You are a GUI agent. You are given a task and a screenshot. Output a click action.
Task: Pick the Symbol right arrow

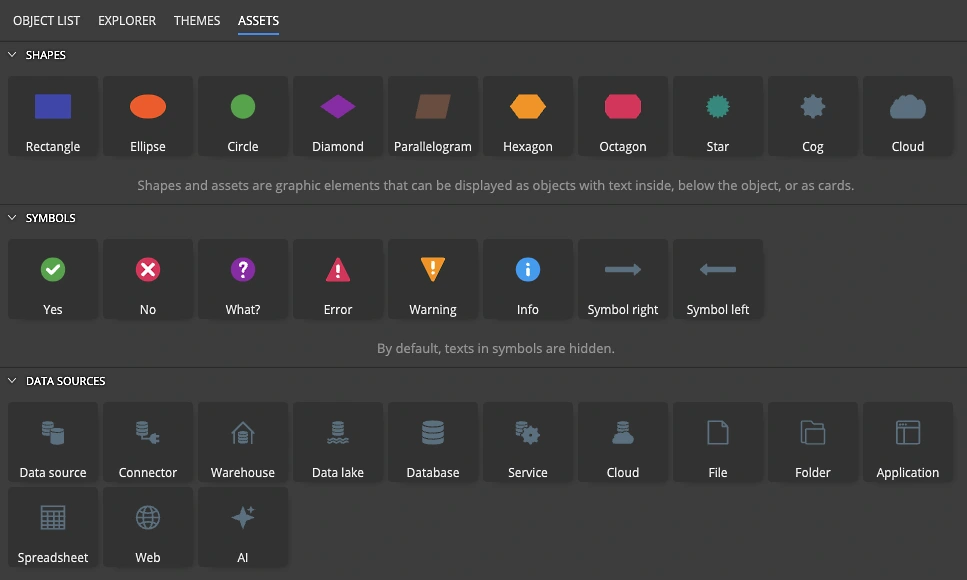[623, 279]
